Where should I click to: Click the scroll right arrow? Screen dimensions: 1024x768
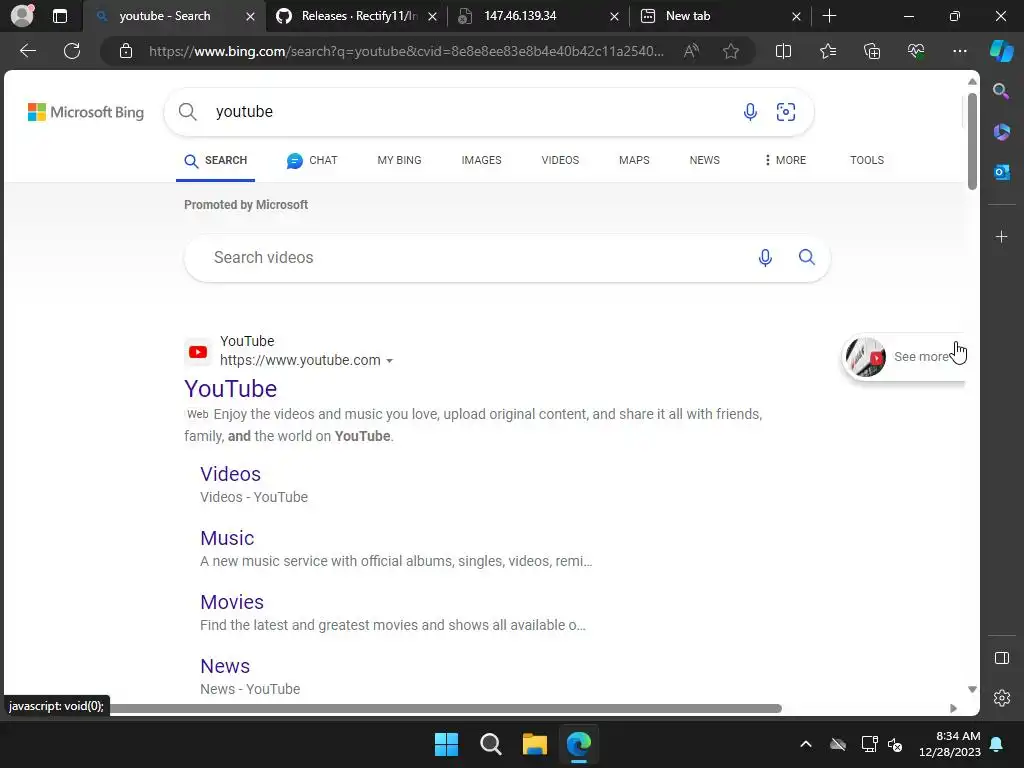pos(953,709)
